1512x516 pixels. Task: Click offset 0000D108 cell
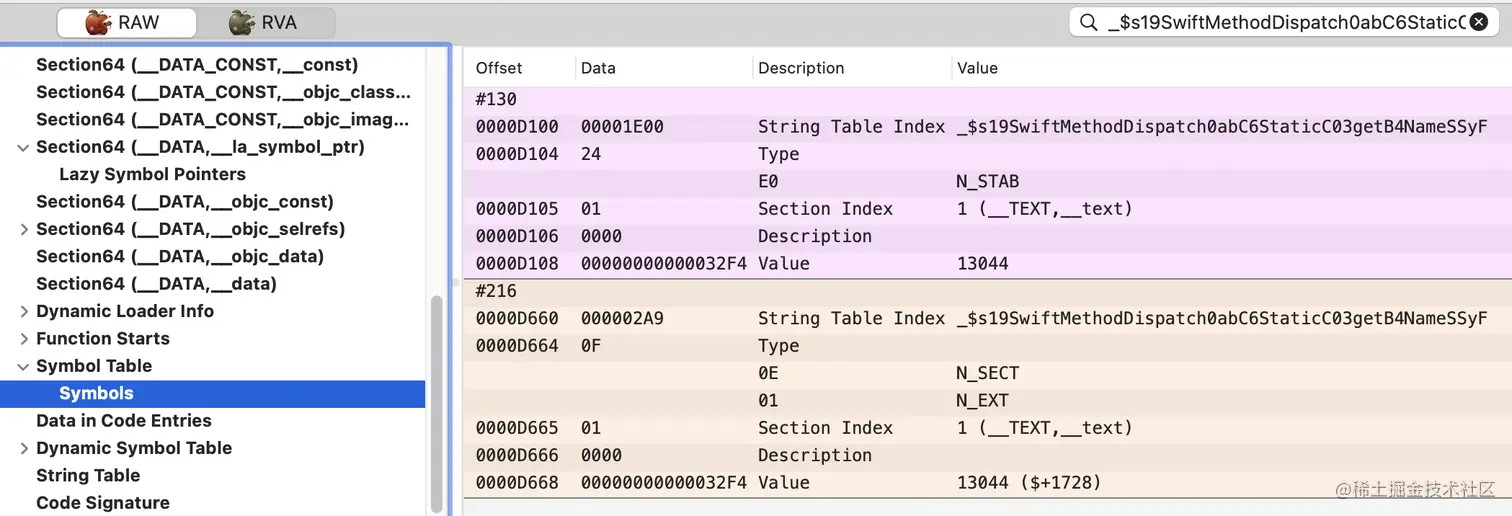point(517,264)
